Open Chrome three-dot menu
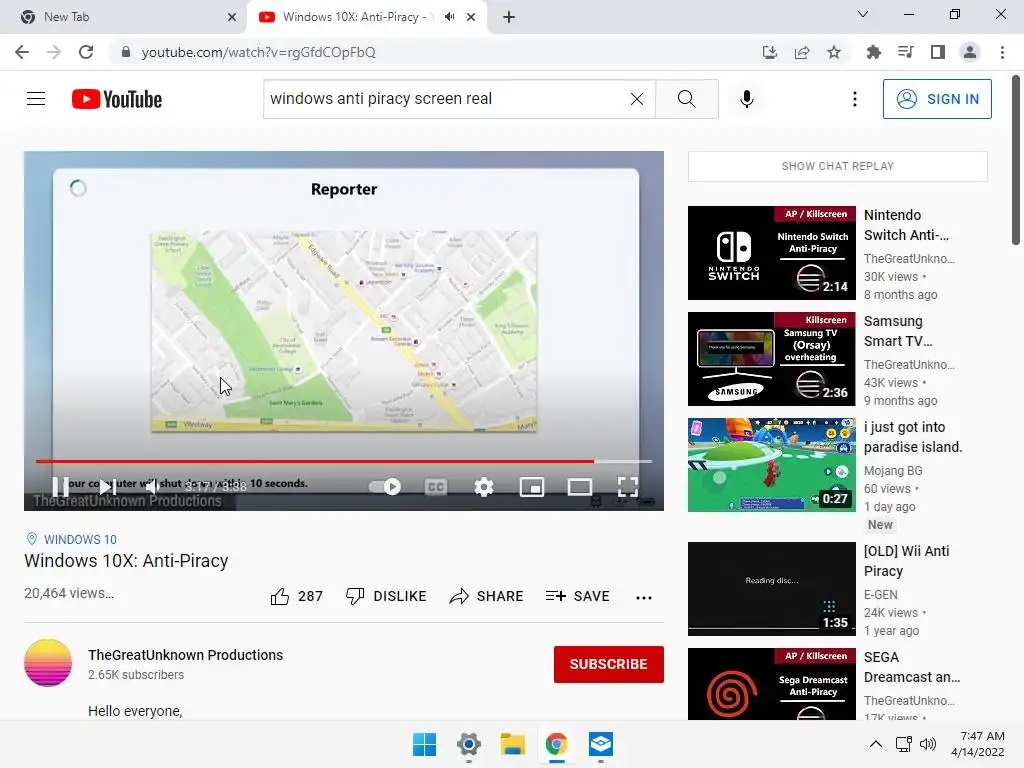 click(1002, 52)
